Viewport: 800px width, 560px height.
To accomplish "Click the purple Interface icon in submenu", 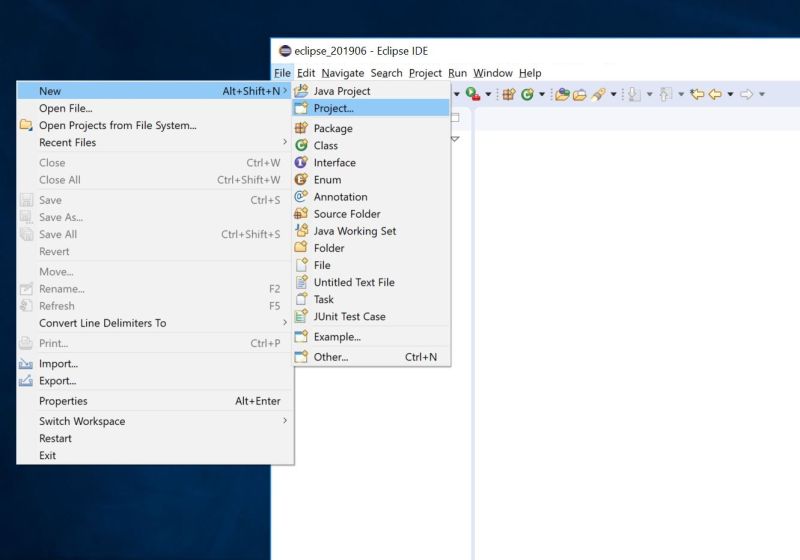I will pos(301,162).
